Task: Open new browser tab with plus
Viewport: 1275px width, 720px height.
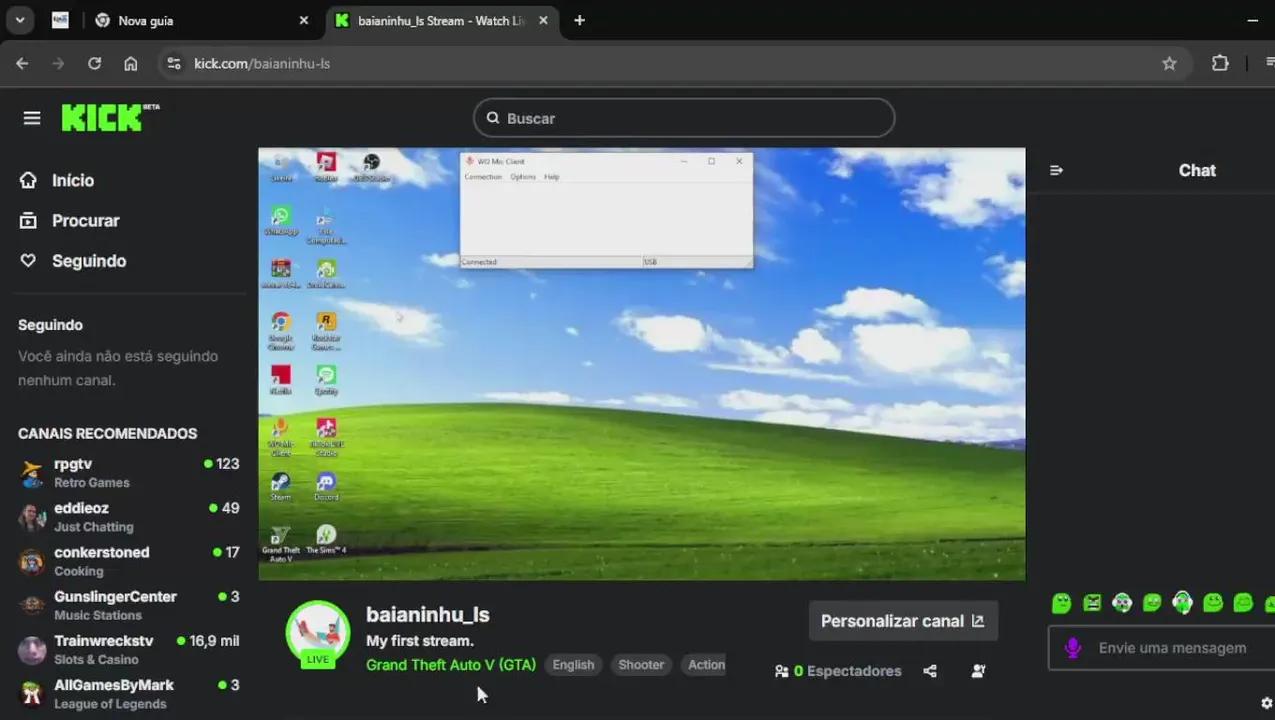Action: pos(579,20)
